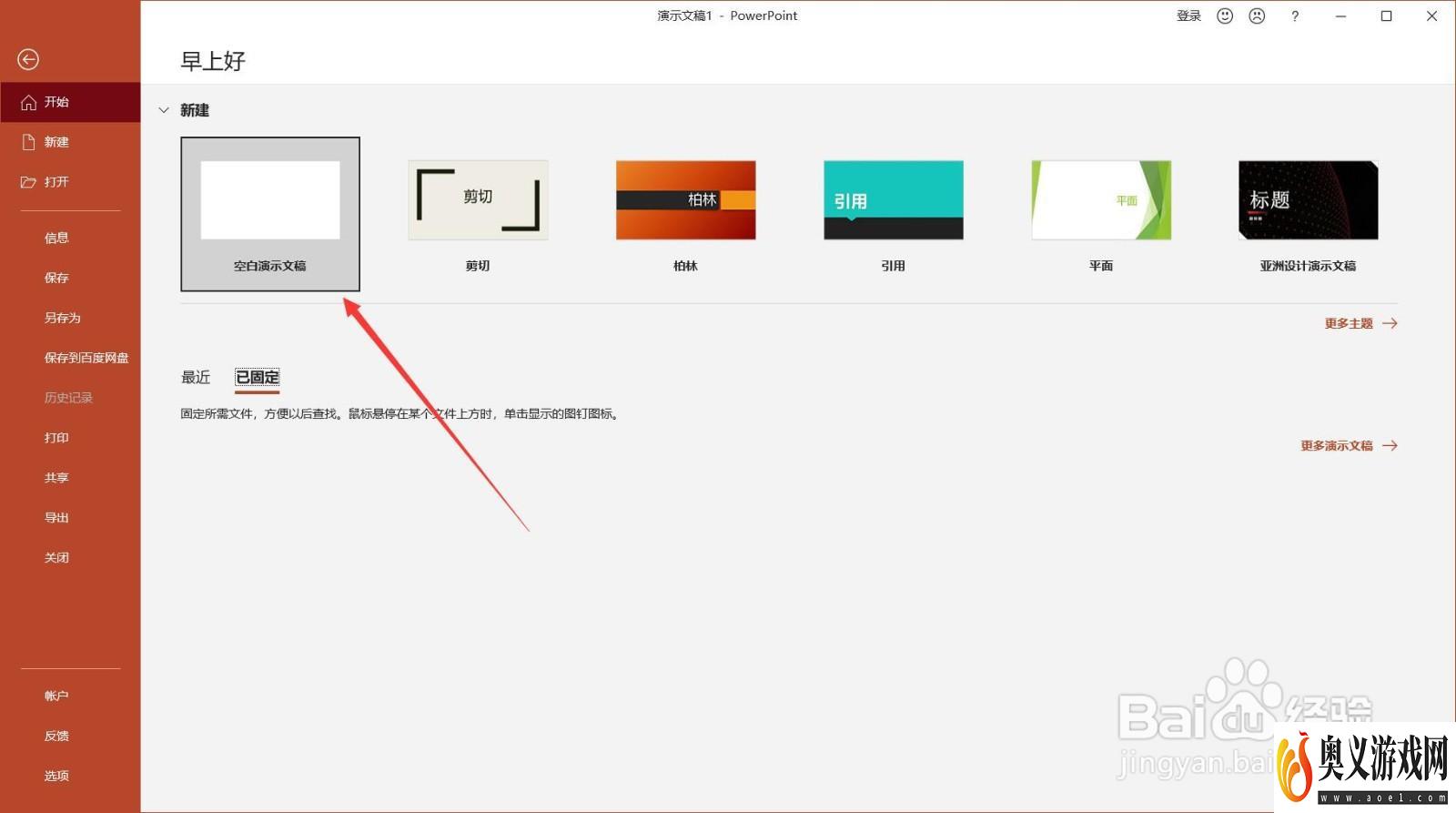This screenshot has height=813, width=1456.
Task: Open PowerPoint 选项 settings
Action: point(56,776)
